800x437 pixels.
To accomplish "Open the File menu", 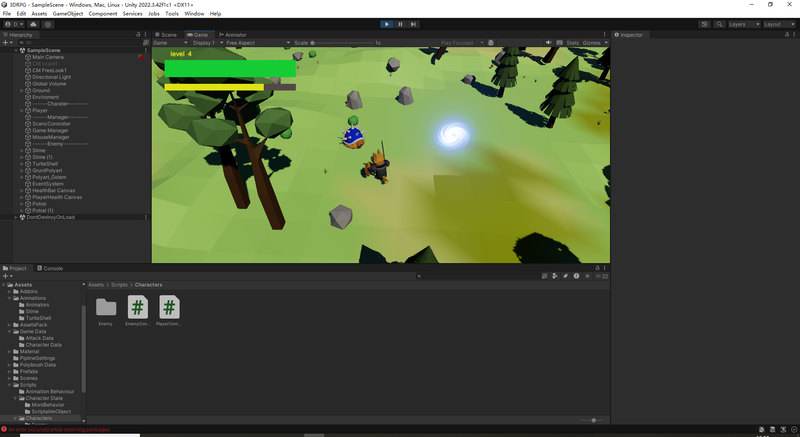I will coord(7,14).
